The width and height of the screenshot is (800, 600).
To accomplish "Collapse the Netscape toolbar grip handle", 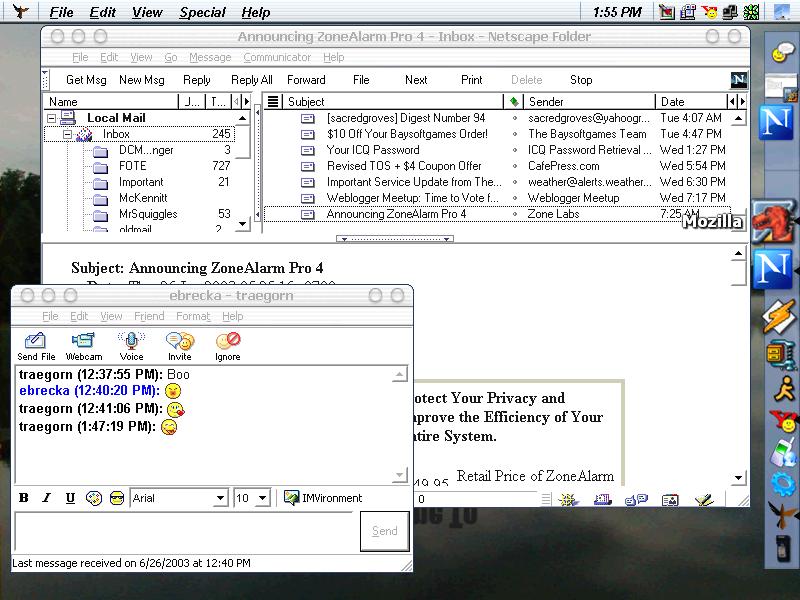I will click(x=45, y=80).
